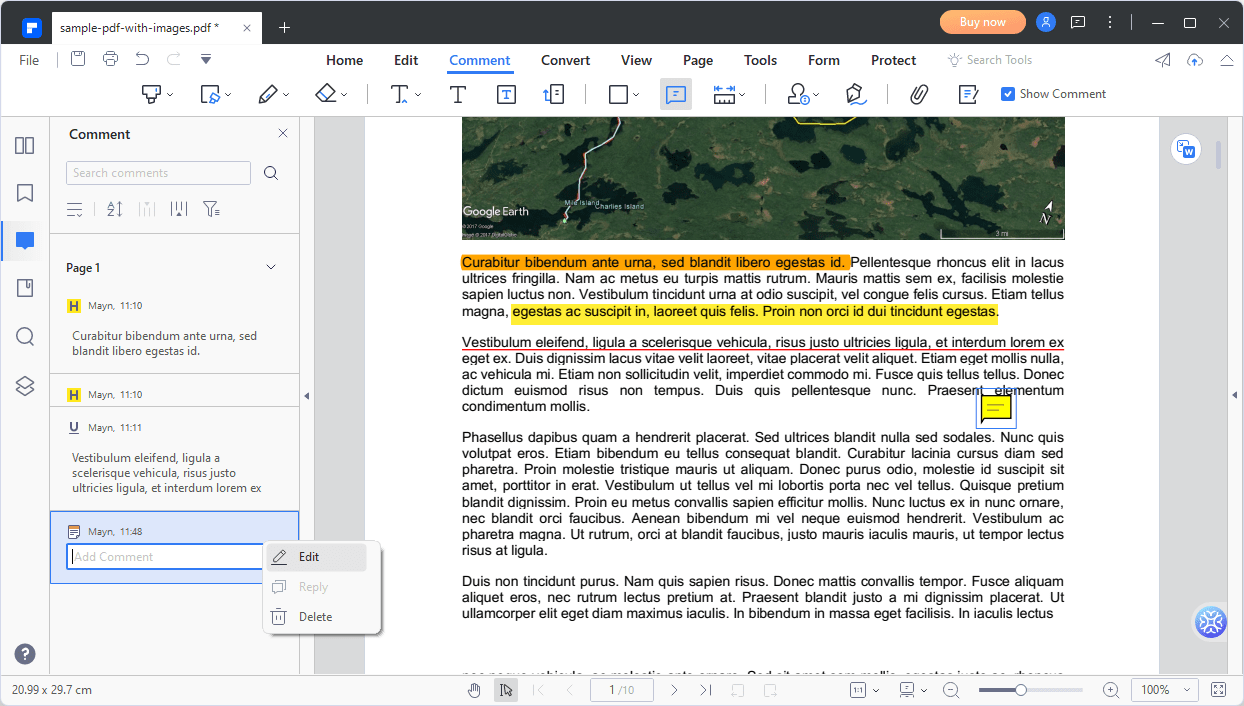Viewport: 1244px width, 706px height.
Task: Toggle the Hand pan tool
Action: [x=473, y=689]
